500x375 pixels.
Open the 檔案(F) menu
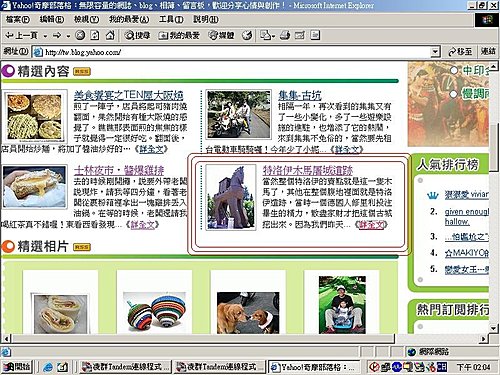(x=18, y=19)
